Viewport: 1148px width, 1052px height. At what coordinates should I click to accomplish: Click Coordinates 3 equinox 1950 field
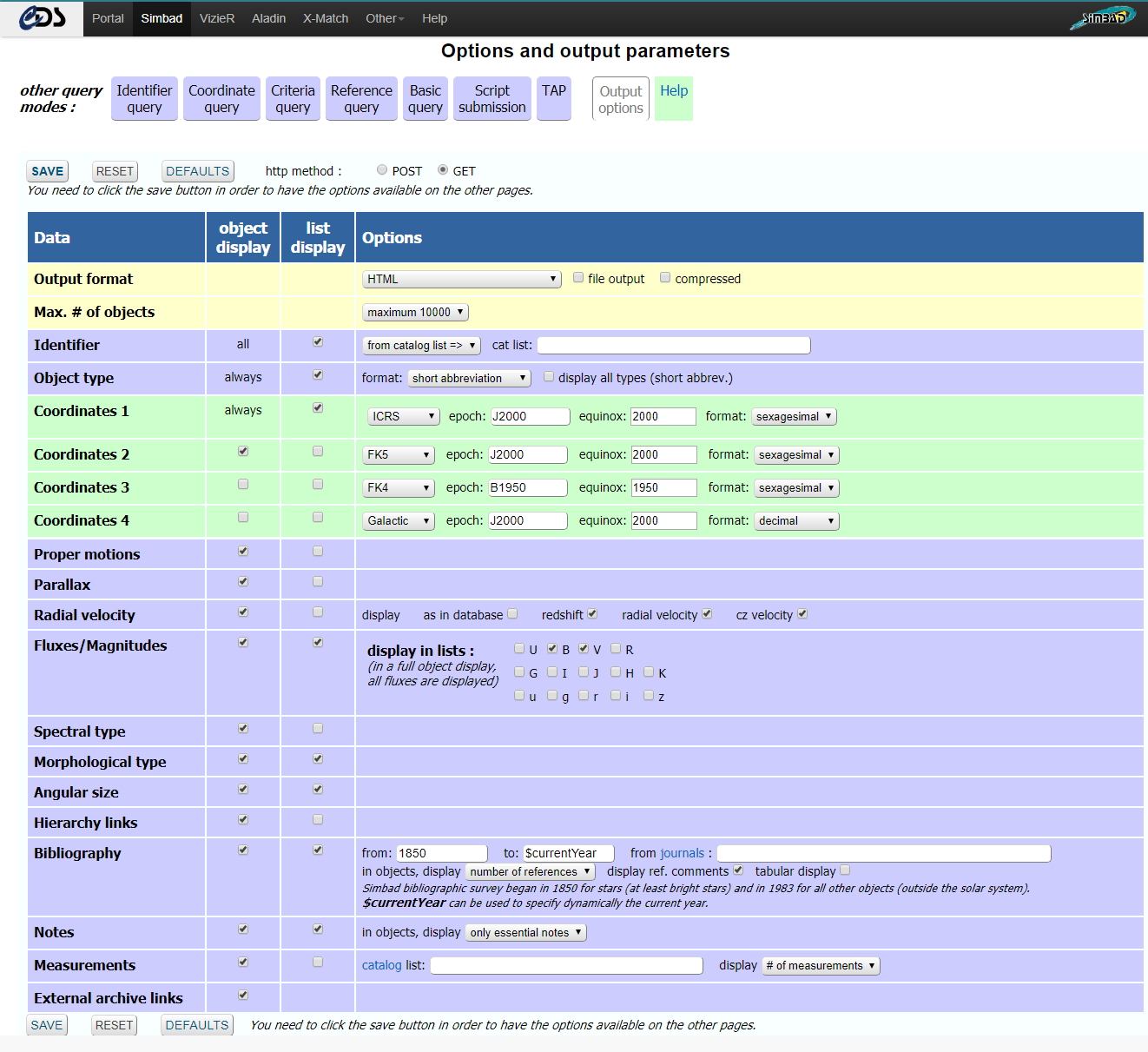(663, 487)
